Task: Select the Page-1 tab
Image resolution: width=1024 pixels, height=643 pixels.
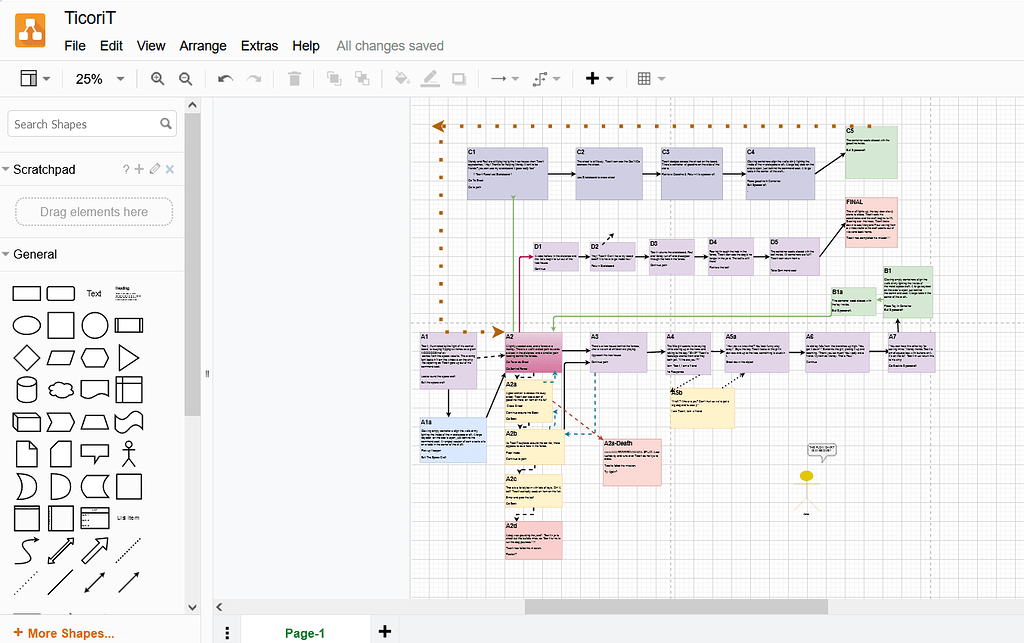Action: 305,632
